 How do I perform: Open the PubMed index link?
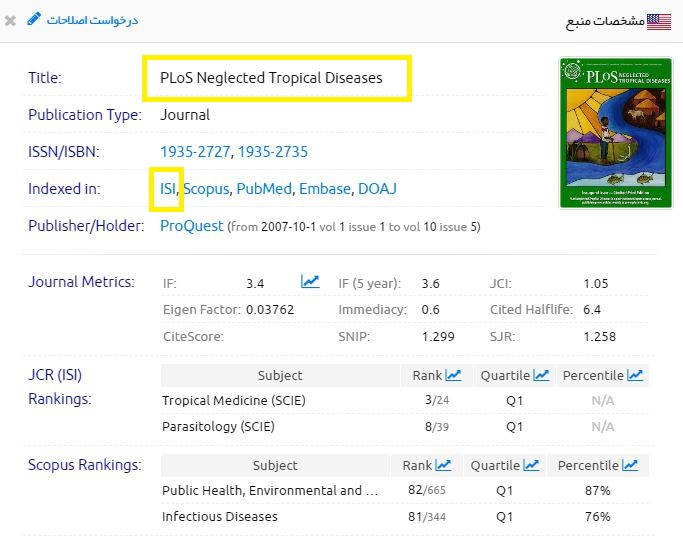tap(264, 188)
